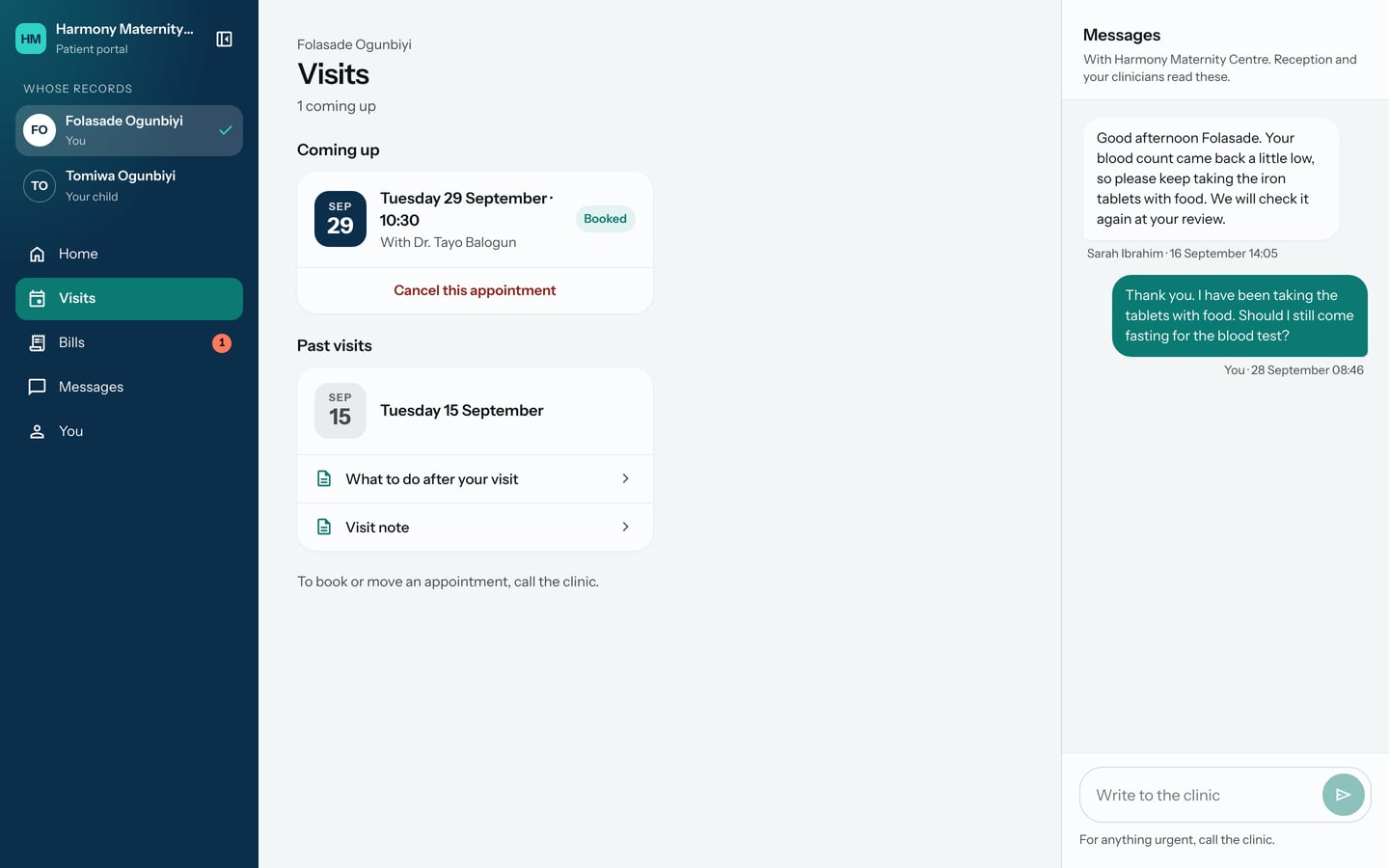Click the FO avatar for Folasade
Image resolution: width=1389 pixels, height=868 pixels.
pos(40,130)
